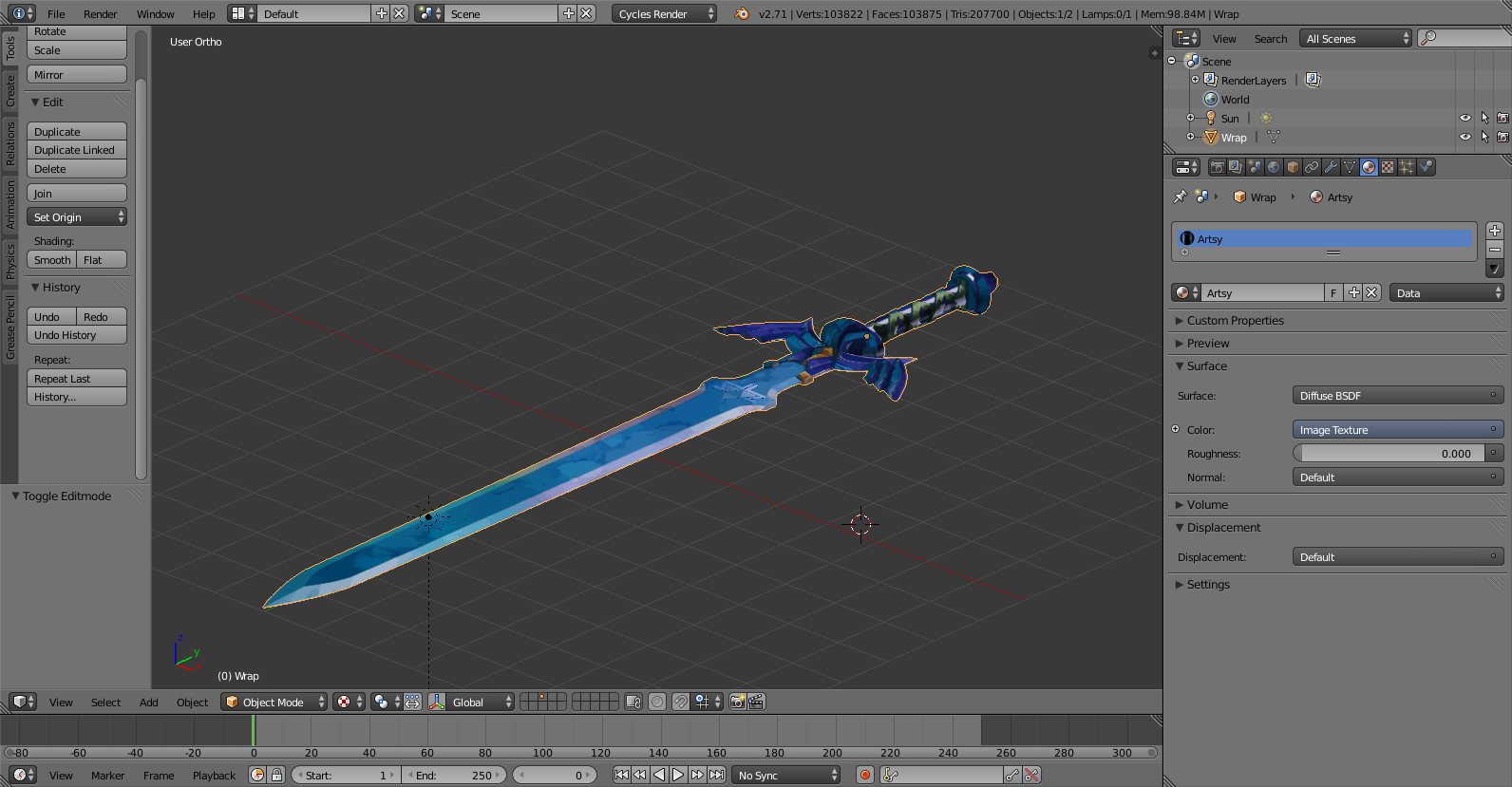Click the Join button
The height and width of the screenshot is (787, 1512).
(77, 194)
